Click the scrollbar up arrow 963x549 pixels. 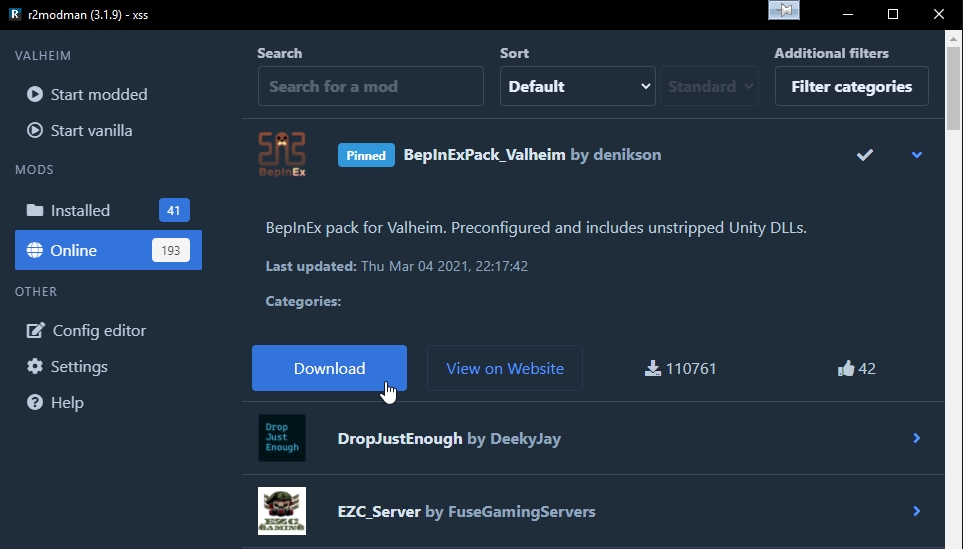point(953,38)
